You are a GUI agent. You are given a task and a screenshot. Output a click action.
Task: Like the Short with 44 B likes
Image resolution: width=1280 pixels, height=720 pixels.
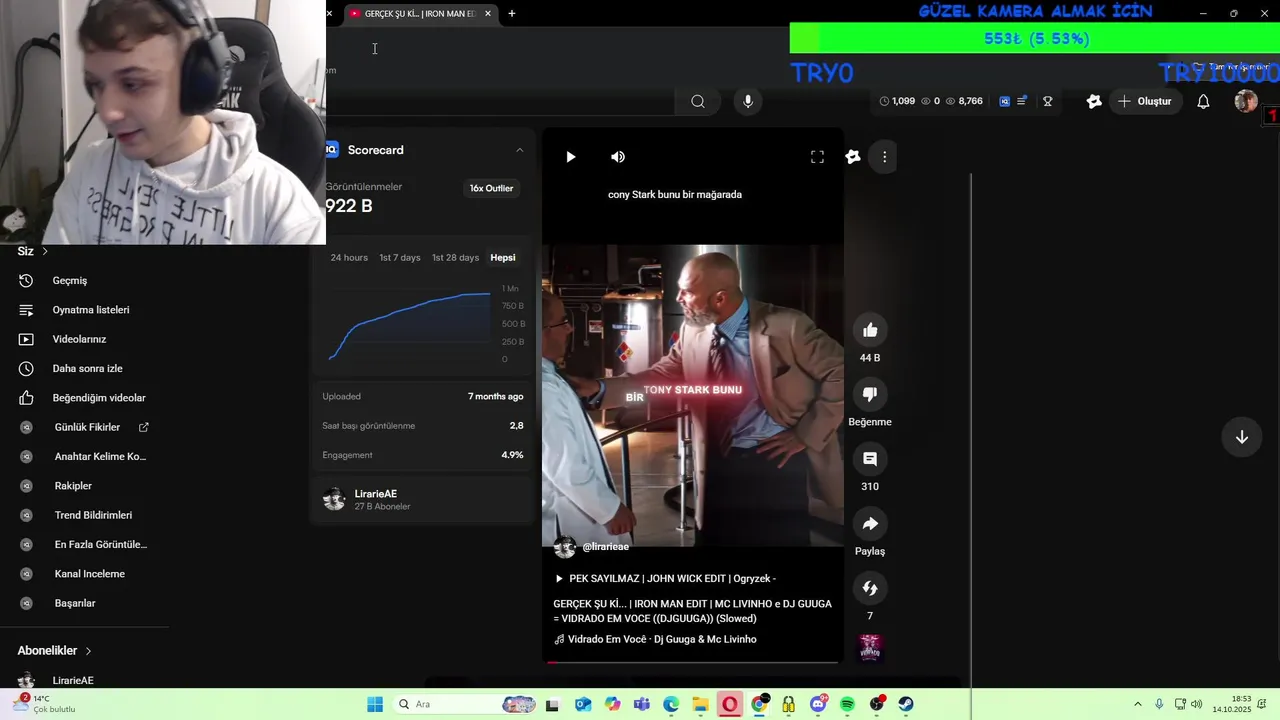[870, 330]
